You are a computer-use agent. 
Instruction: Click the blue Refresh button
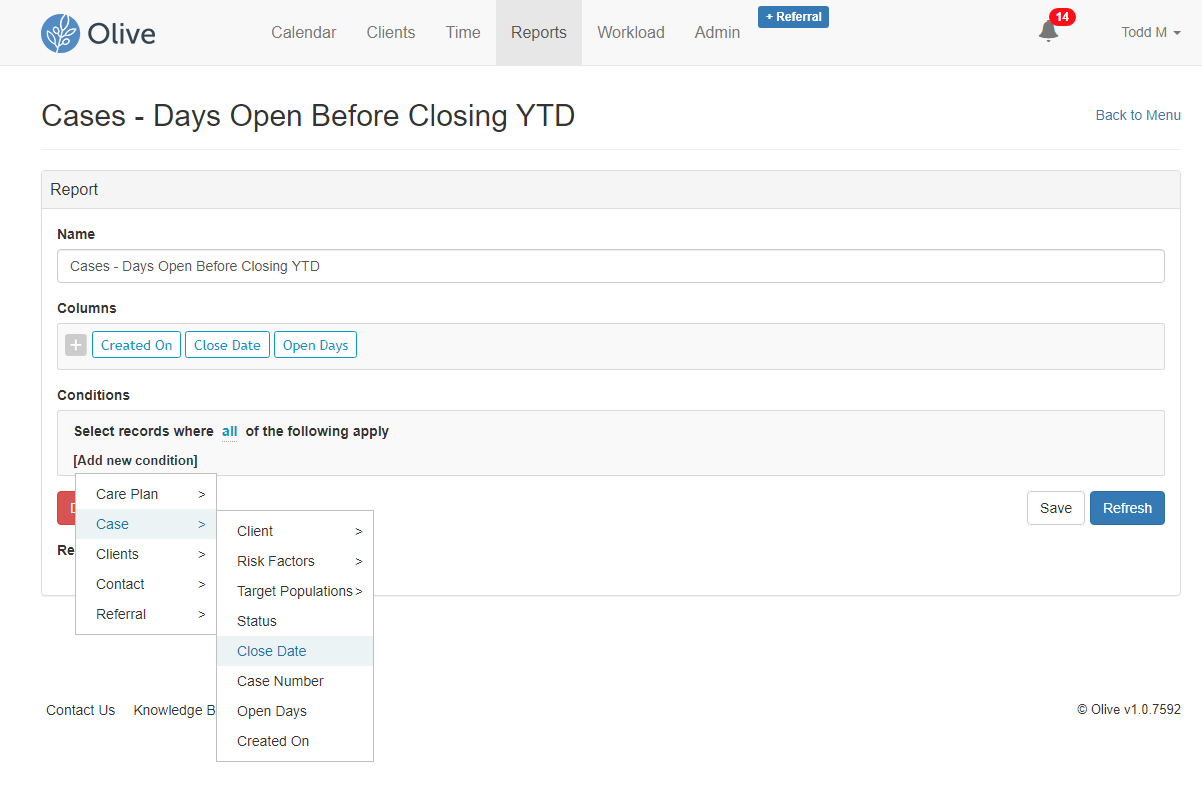pos(1127,508)
